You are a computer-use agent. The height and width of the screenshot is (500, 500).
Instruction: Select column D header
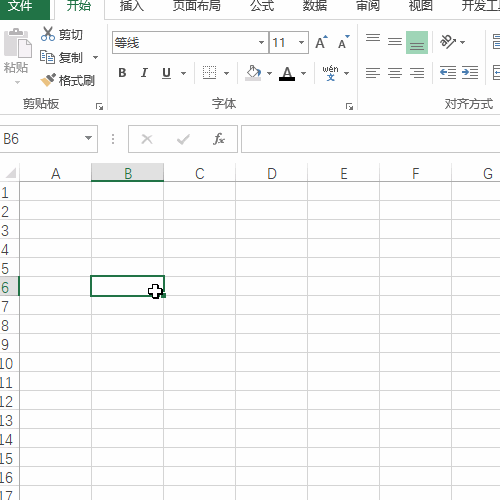click(272, 173)
